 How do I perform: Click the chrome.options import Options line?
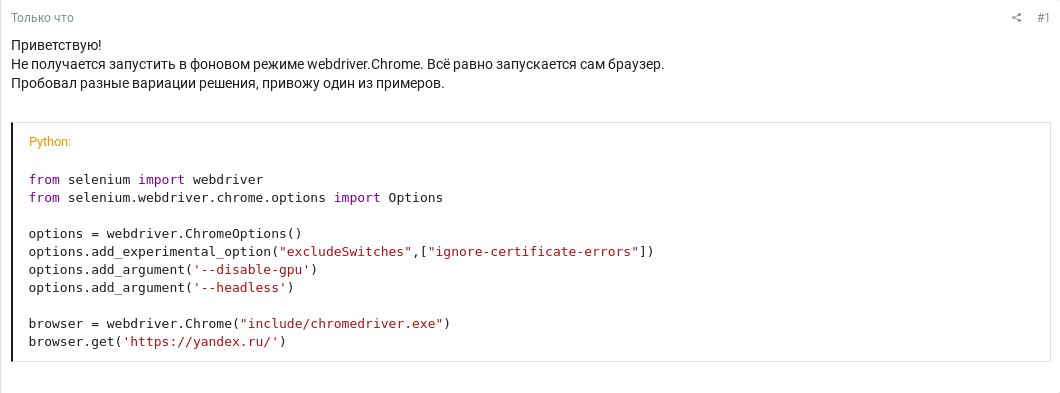(x=236, y=198)
